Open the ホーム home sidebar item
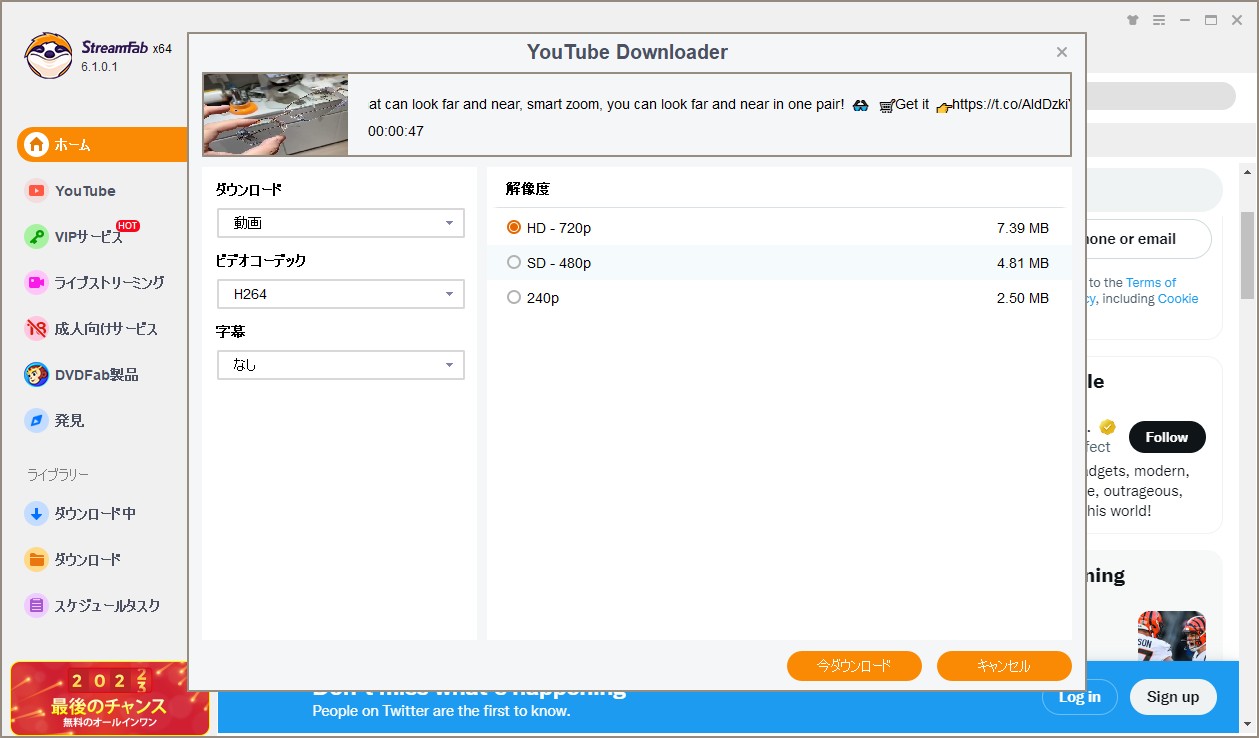This screenshot has width=1259, height=738. tap(103, 144)
